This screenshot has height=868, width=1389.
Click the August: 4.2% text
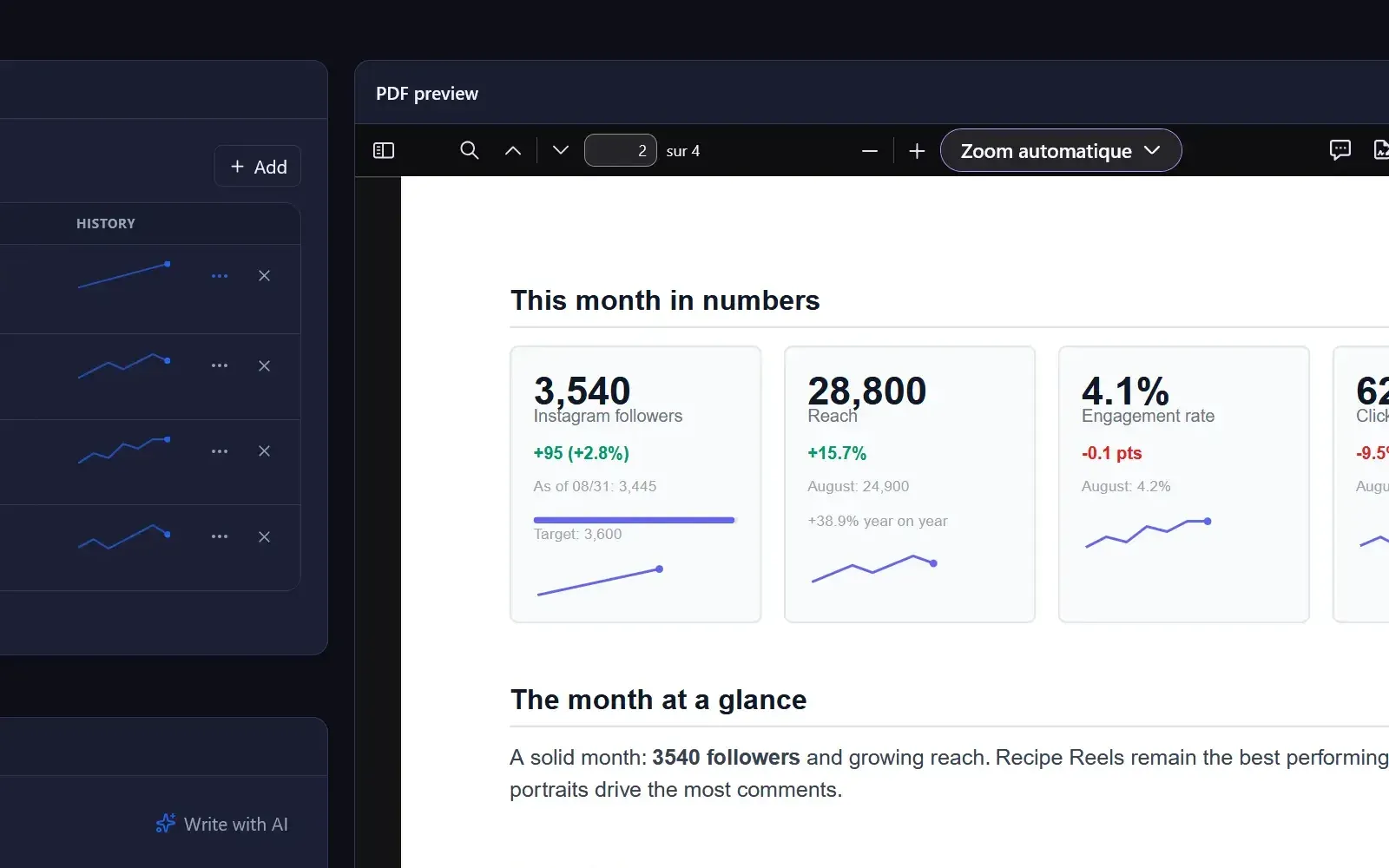1126,486
